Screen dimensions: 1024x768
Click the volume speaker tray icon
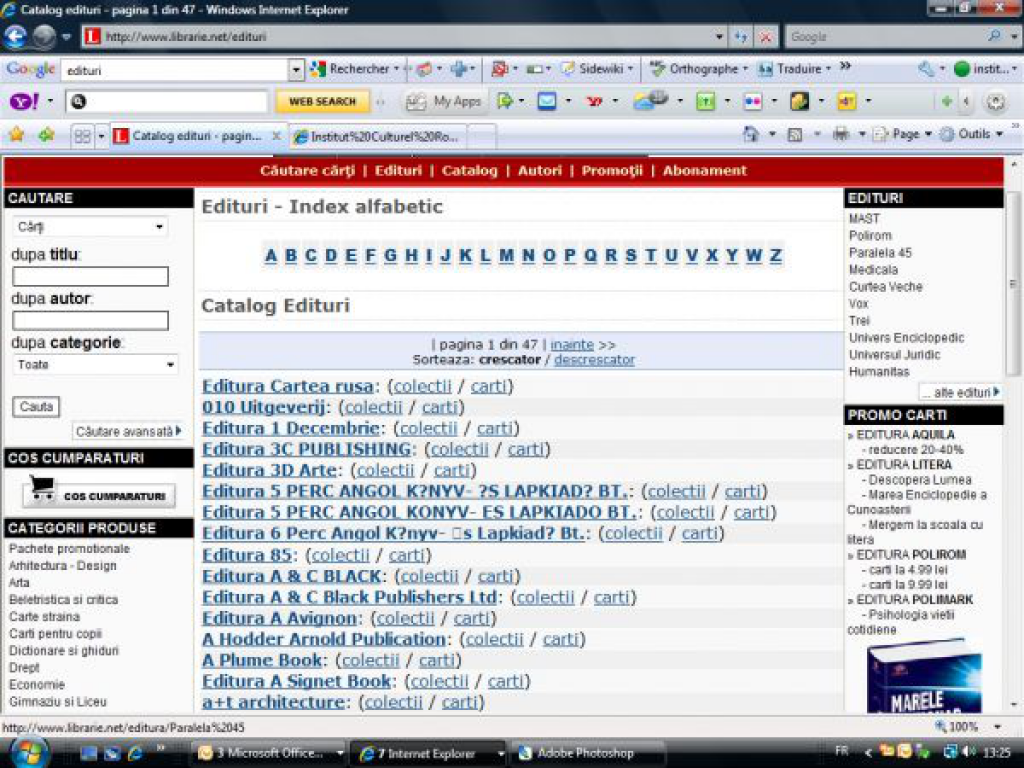969,752
